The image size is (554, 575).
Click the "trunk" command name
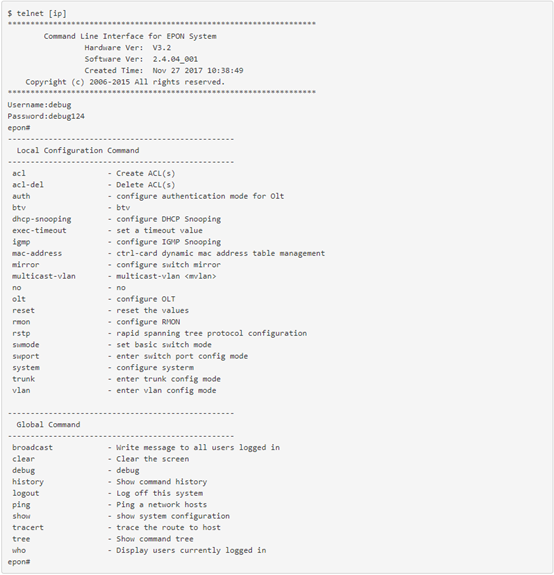[x=23, y=379]
